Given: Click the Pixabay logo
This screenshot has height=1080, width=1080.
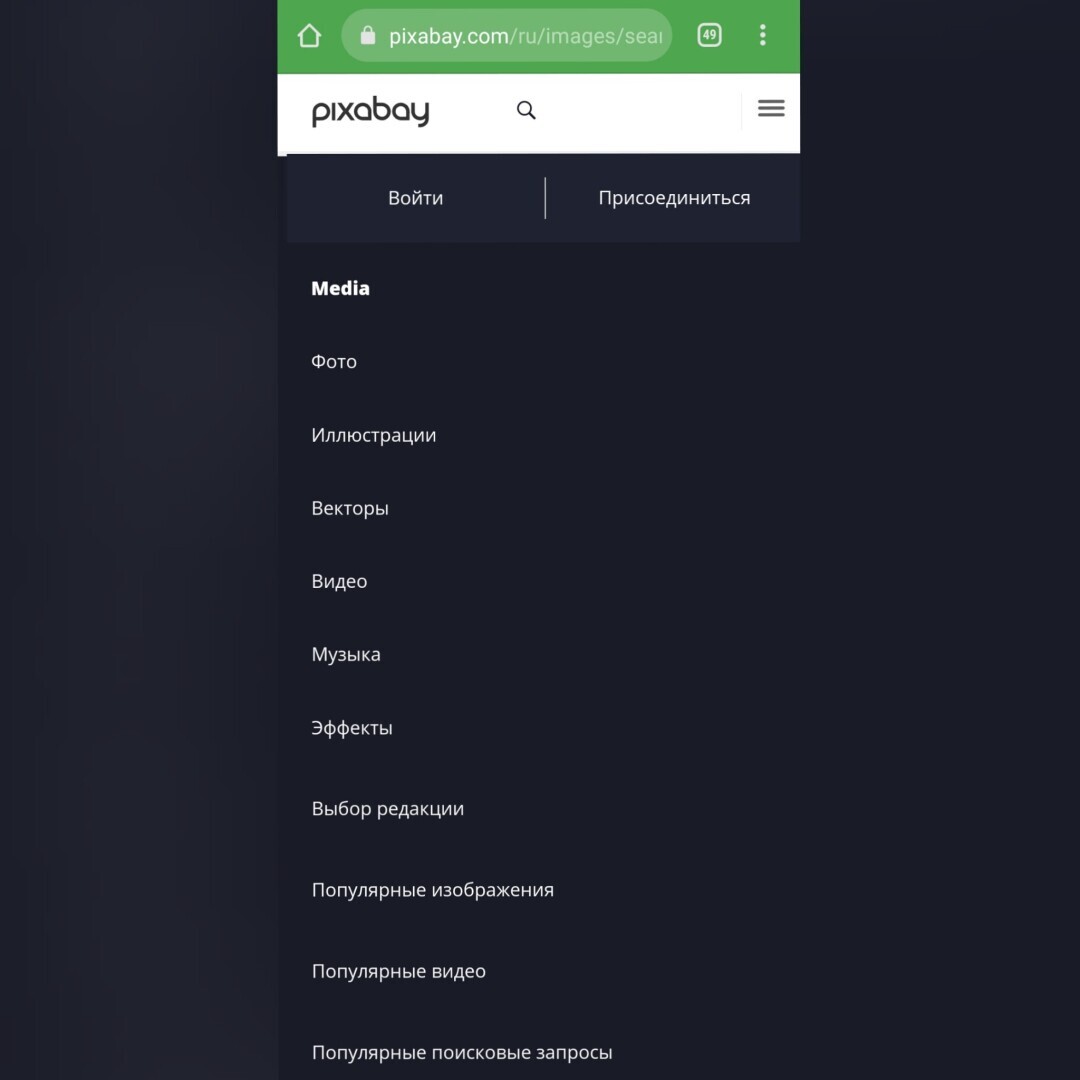Looking at the screenshot, I should 371,111.
